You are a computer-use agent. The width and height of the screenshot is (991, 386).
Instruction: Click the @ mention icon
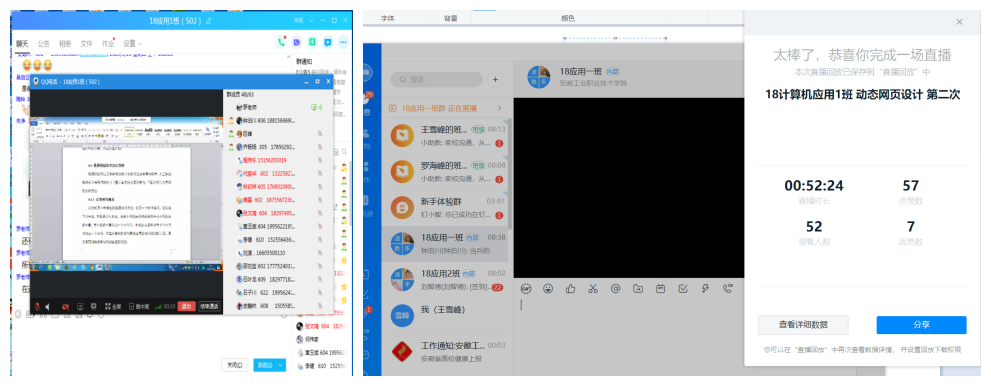click(616, 289)
